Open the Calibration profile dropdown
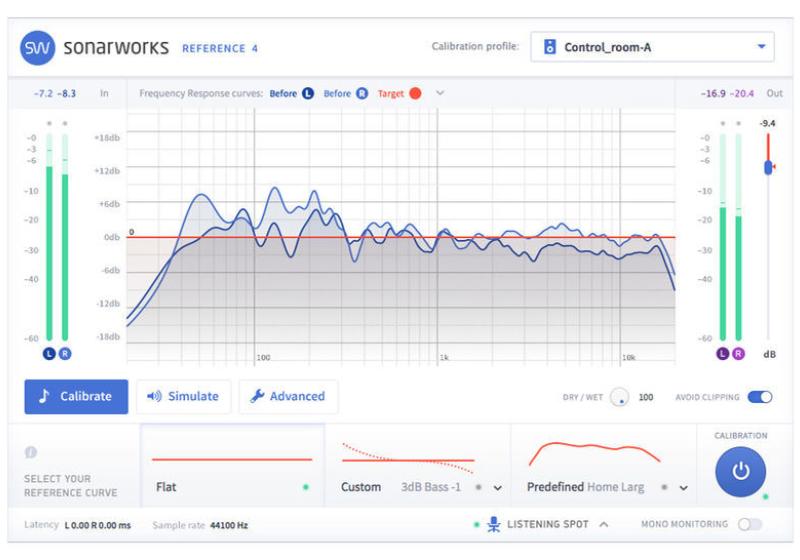Viewport: 800px width, 560px height. (760, 46)
